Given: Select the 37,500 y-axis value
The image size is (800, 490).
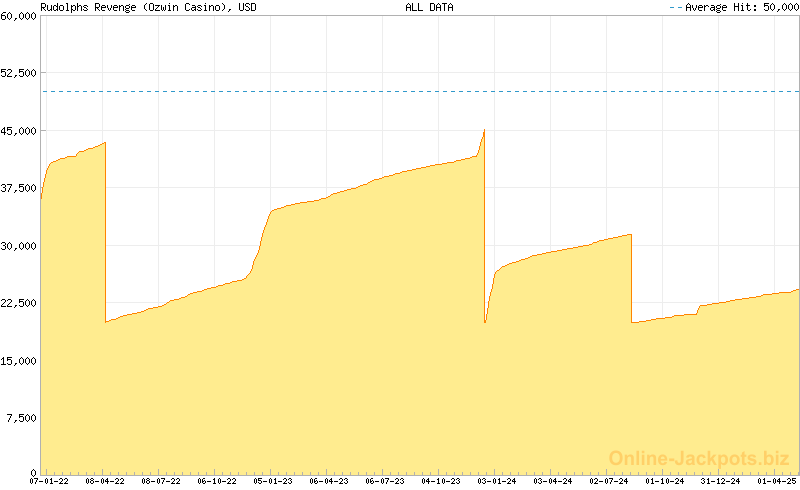Looking at the screenshot, I should pyautogui.click(x=18, y=188).
